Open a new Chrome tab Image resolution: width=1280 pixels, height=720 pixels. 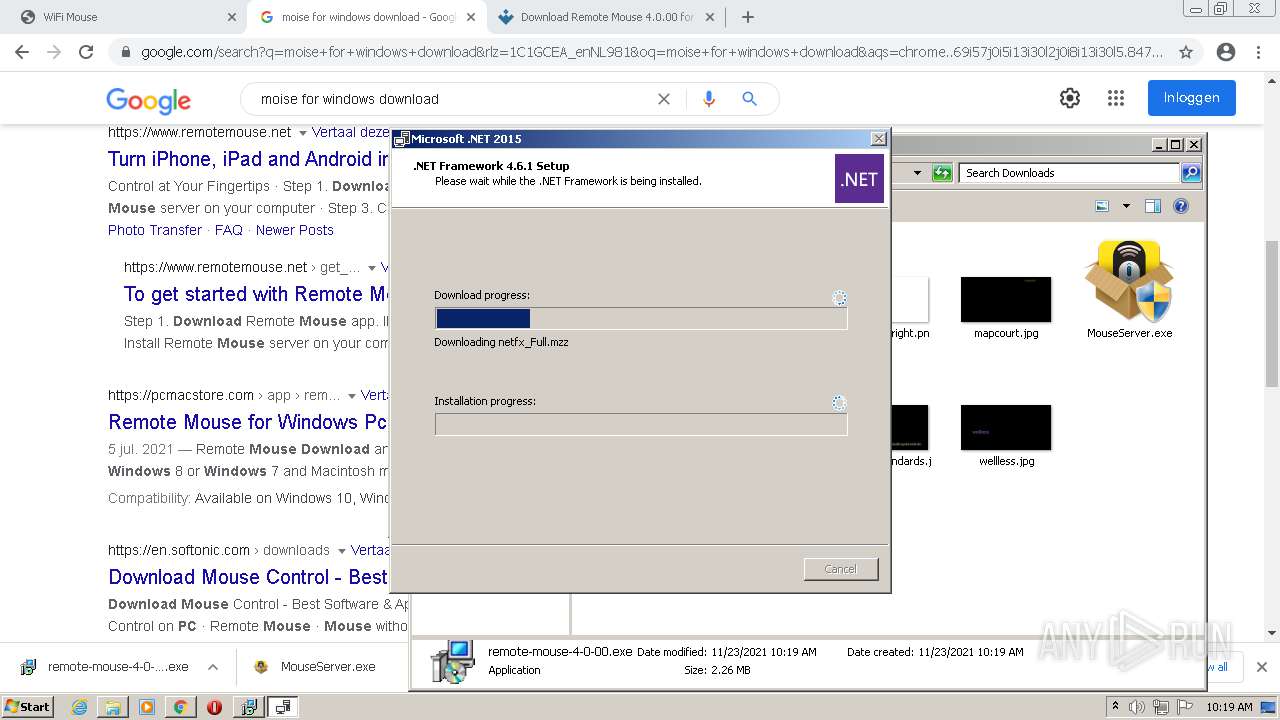[x=747, y=17]
